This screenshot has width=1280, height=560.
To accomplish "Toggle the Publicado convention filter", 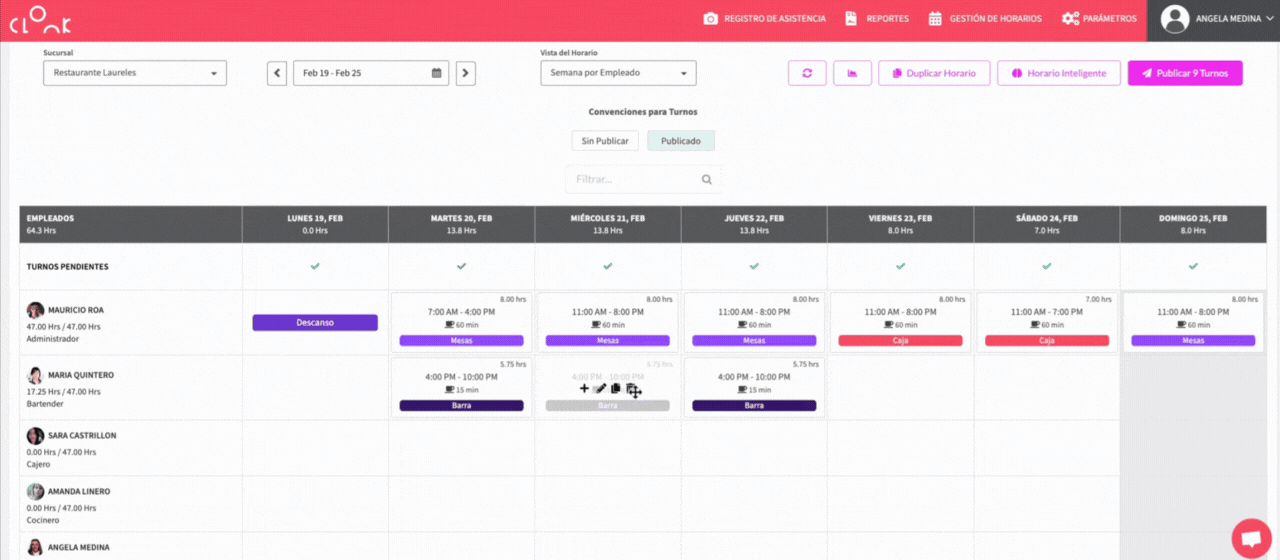I will pyautogui.click(x=681, y=141).
